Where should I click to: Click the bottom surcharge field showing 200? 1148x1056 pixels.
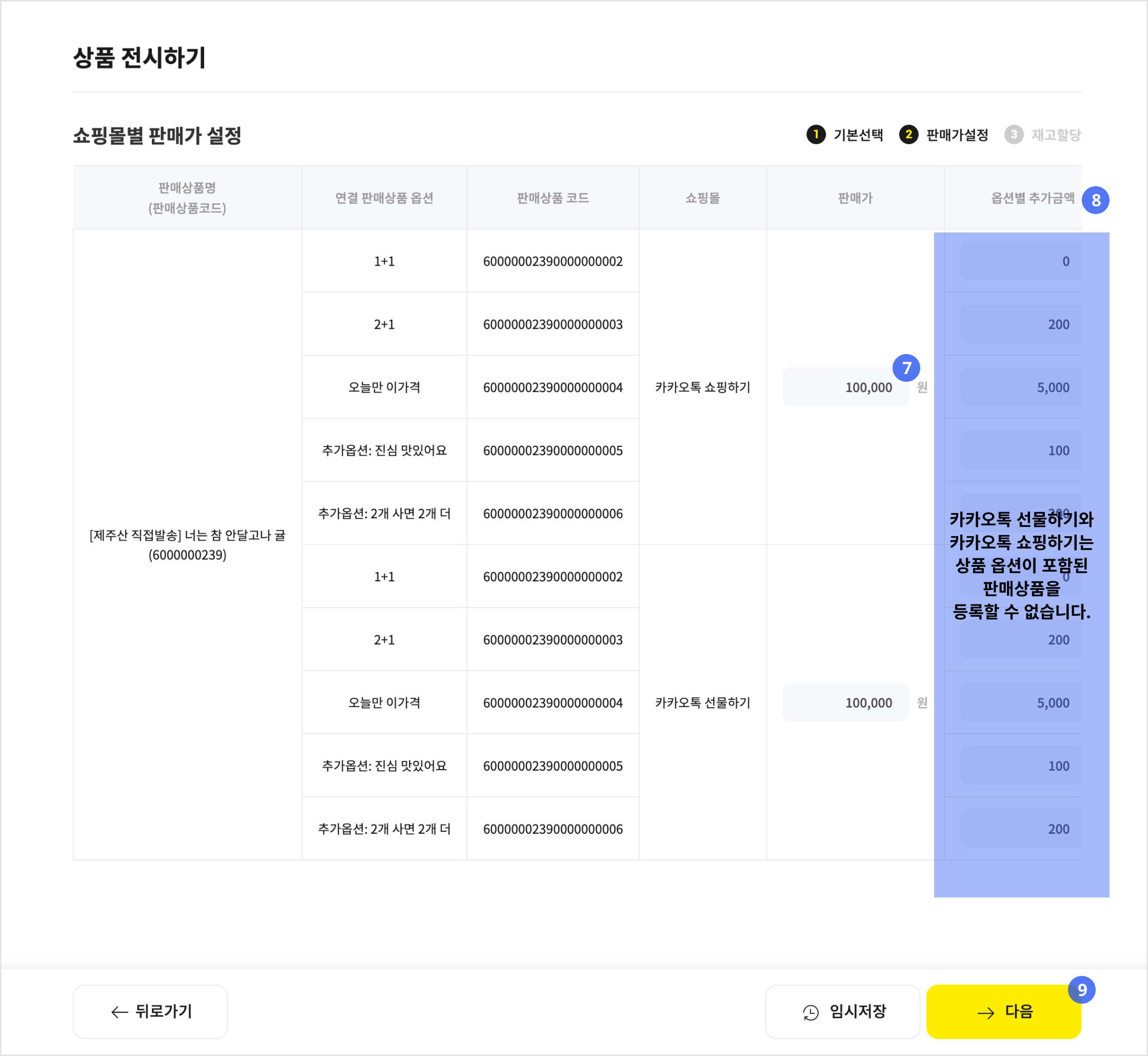[x=1021, y=829]
